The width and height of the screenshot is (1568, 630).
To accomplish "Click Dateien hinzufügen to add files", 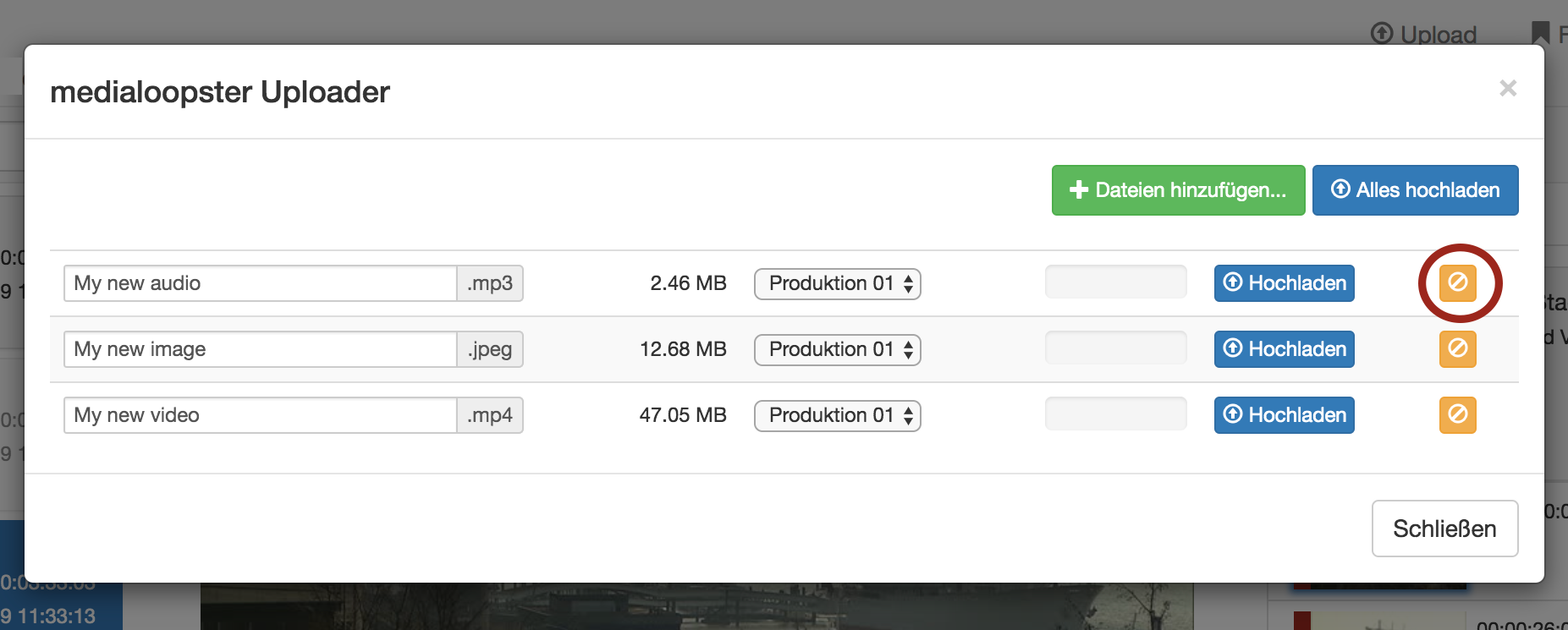I will [x=1178, y=190].
